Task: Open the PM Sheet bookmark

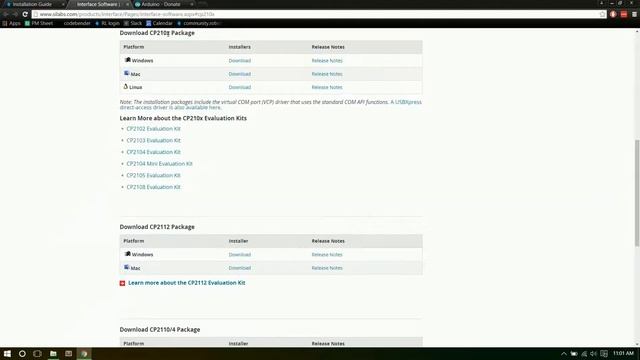Action: [39, 23]
